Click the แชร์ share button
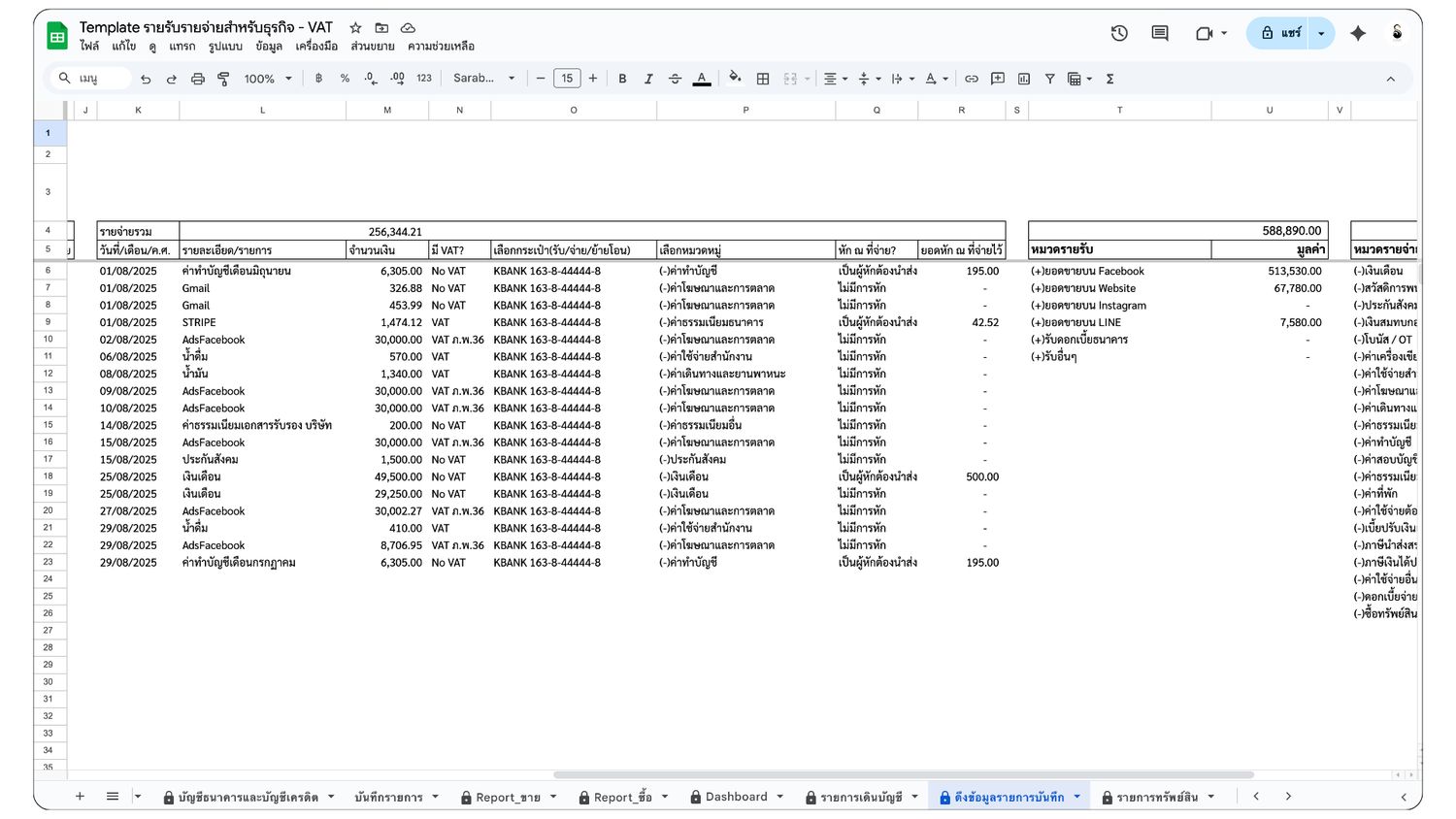Screen dimensions: 1456x819 1278,33
